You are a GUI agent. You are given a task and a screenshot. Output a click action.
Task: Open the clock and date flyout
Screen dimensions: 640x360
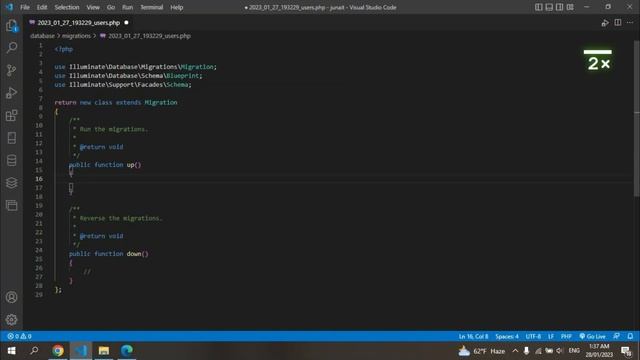pos(599,351)
